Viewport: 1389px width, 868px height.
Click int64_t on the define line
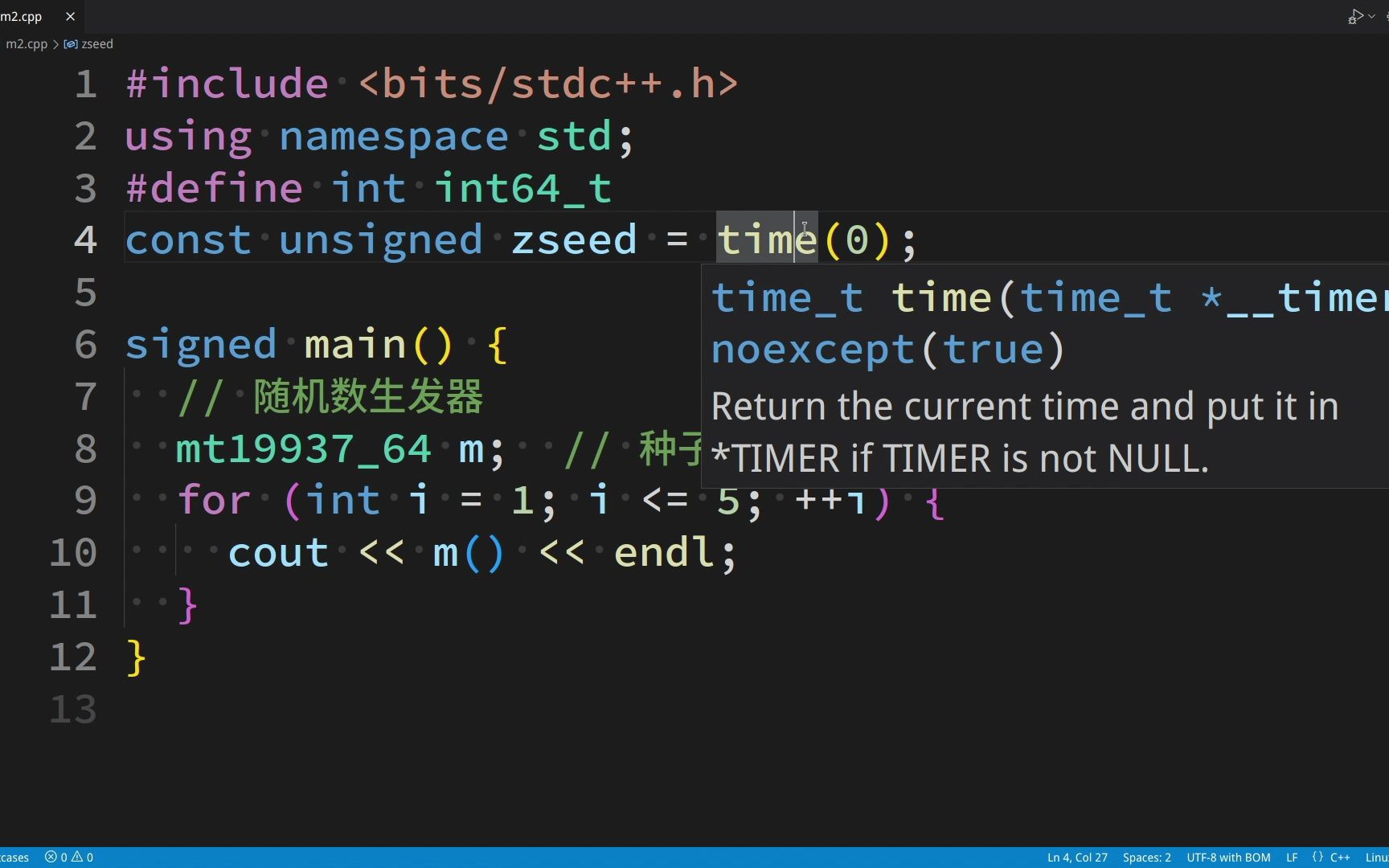pos(523,188)
